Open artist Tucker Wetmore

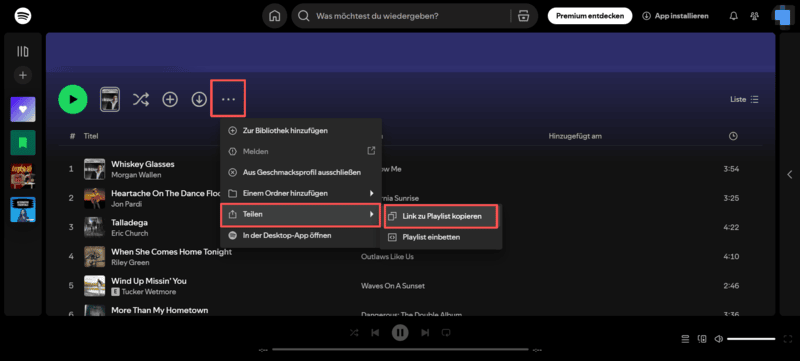[148, 292]
